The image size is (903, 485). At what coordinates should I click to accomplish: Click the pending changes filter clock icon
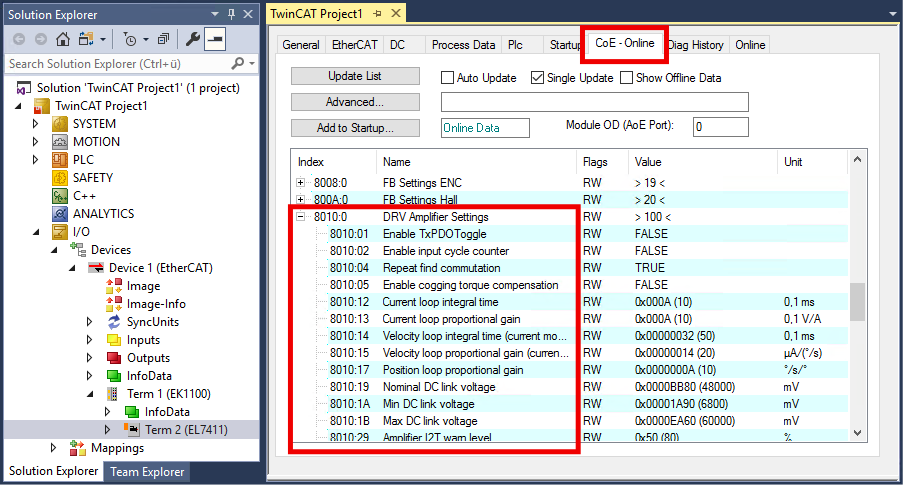(130, 39)
